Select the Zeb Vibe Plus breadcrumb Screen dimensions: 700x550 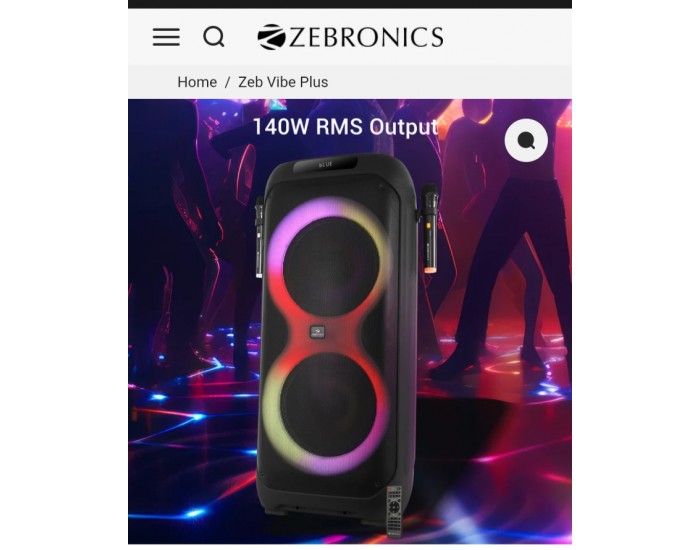click(283, 82)
